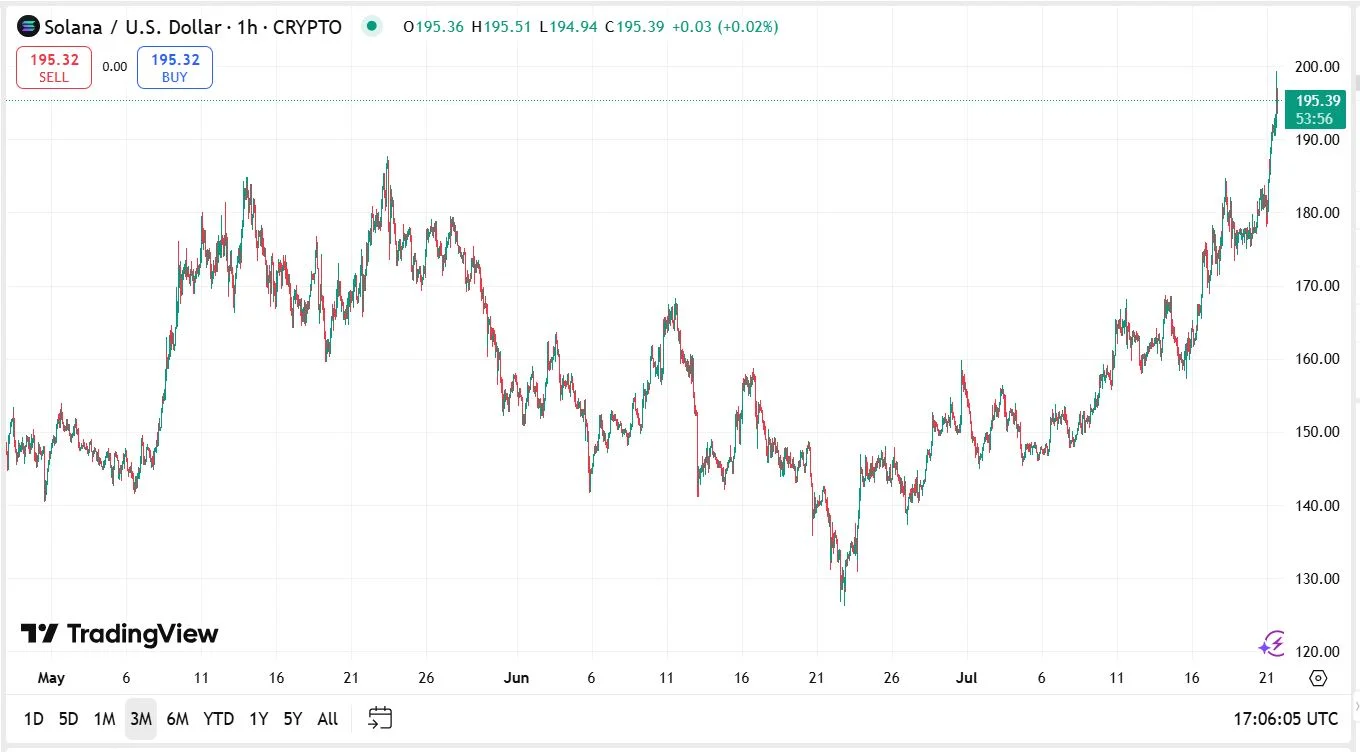Open the go-to-date calendar icon
1360x752 pixels.
[380, 718]
